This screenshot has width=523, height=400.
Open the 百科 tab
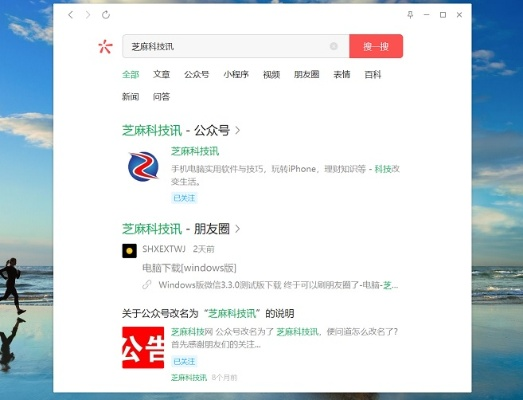(x=373, y=74)
